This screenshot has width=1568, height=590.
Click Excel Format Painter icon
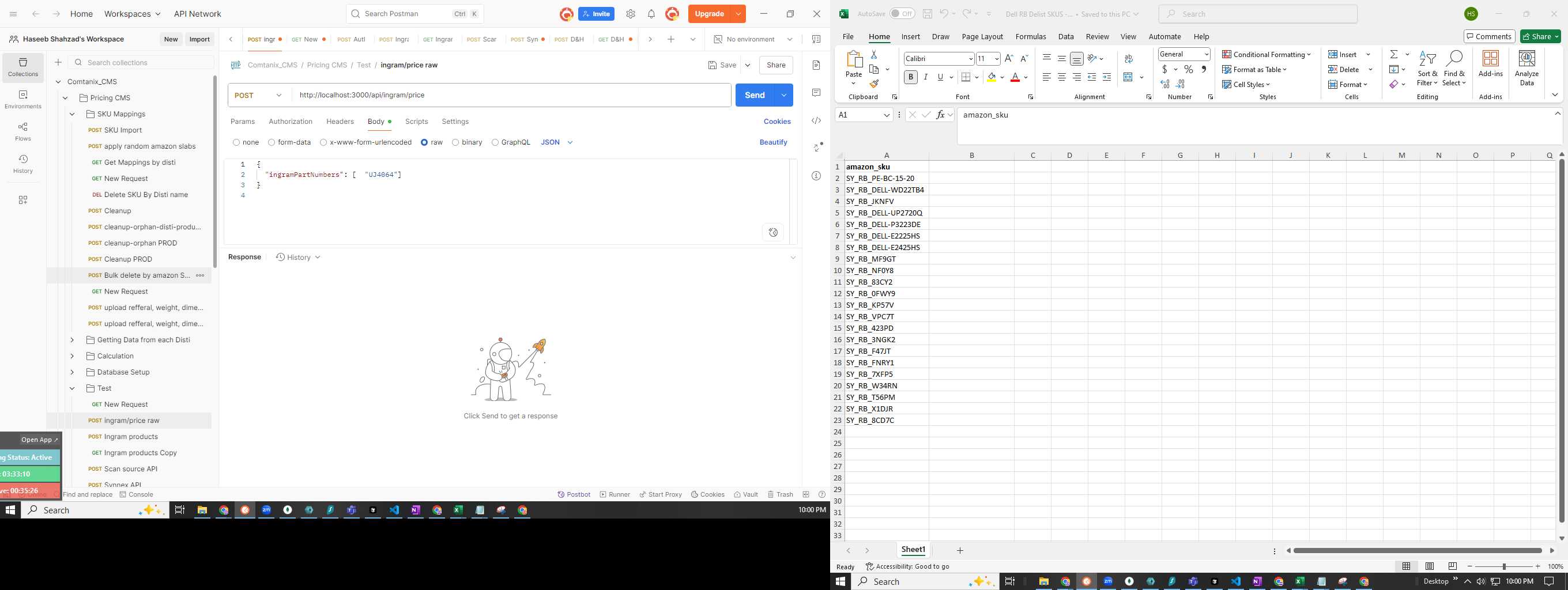point(874,84)
